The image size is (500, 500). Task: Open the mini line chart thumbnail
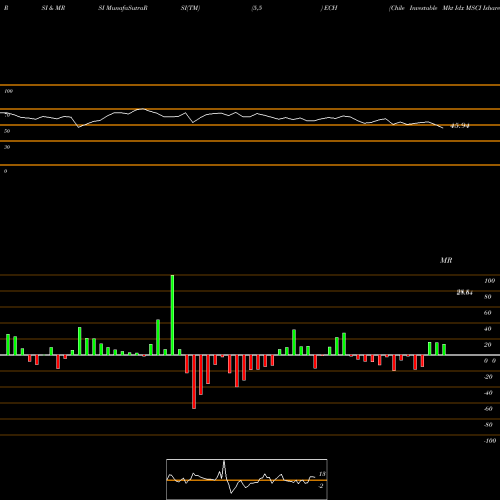[x=247, y=479]
